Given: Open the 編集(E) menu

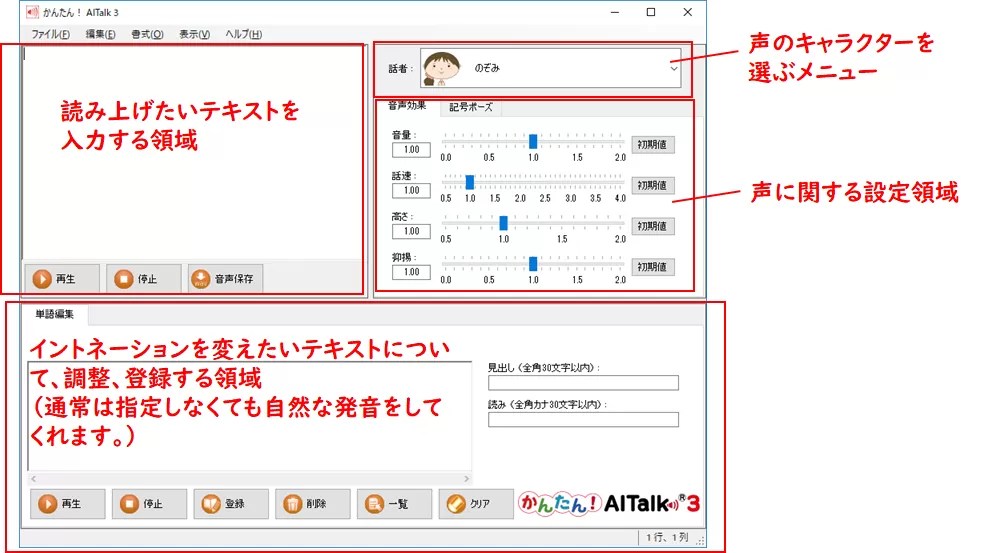Looking at the screenshot, I should pyautogui.click(x=100, y=34).
